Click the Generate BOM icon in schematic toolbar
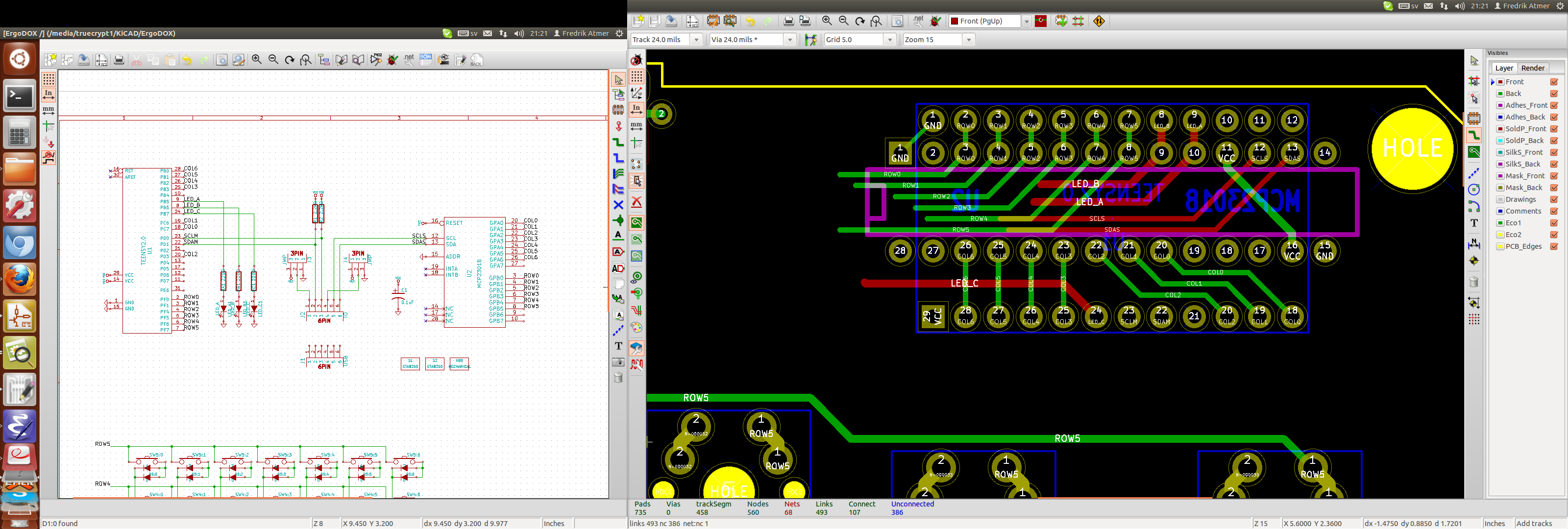The height and width of the screenshot is (529, 1568). click(425, 60)
